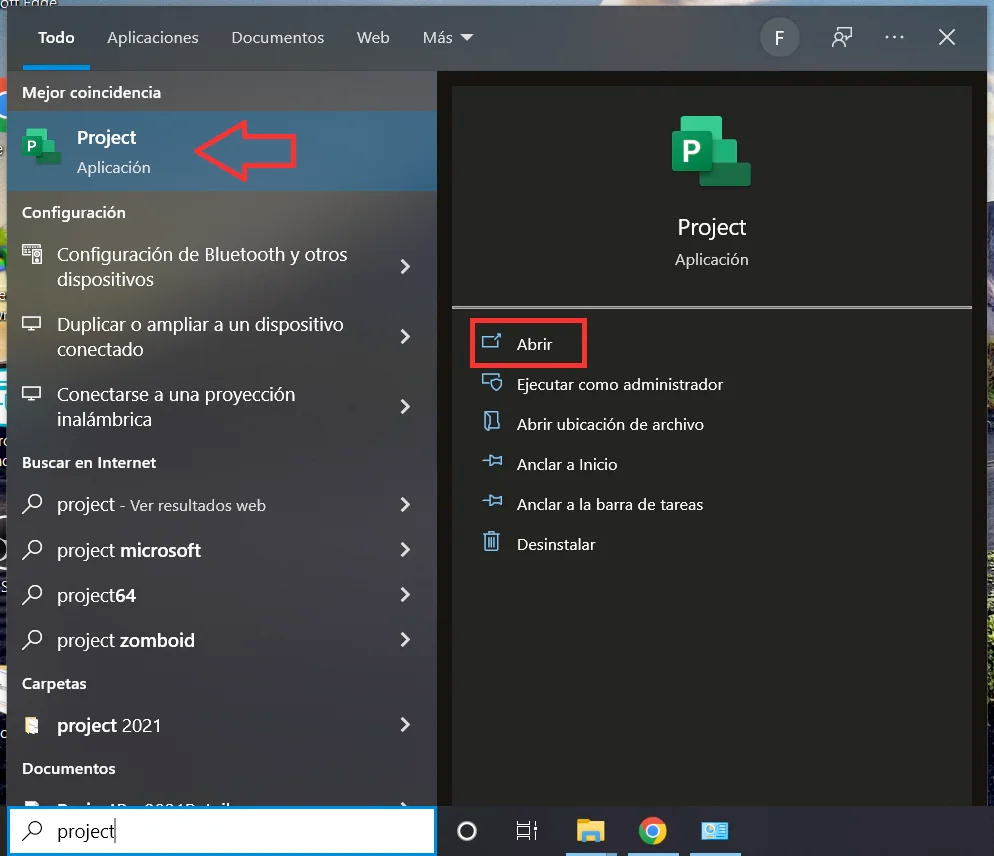Expand the project 2021 folder arrow
The height and width of the screenshot is (856, 994).
(405, 725)
